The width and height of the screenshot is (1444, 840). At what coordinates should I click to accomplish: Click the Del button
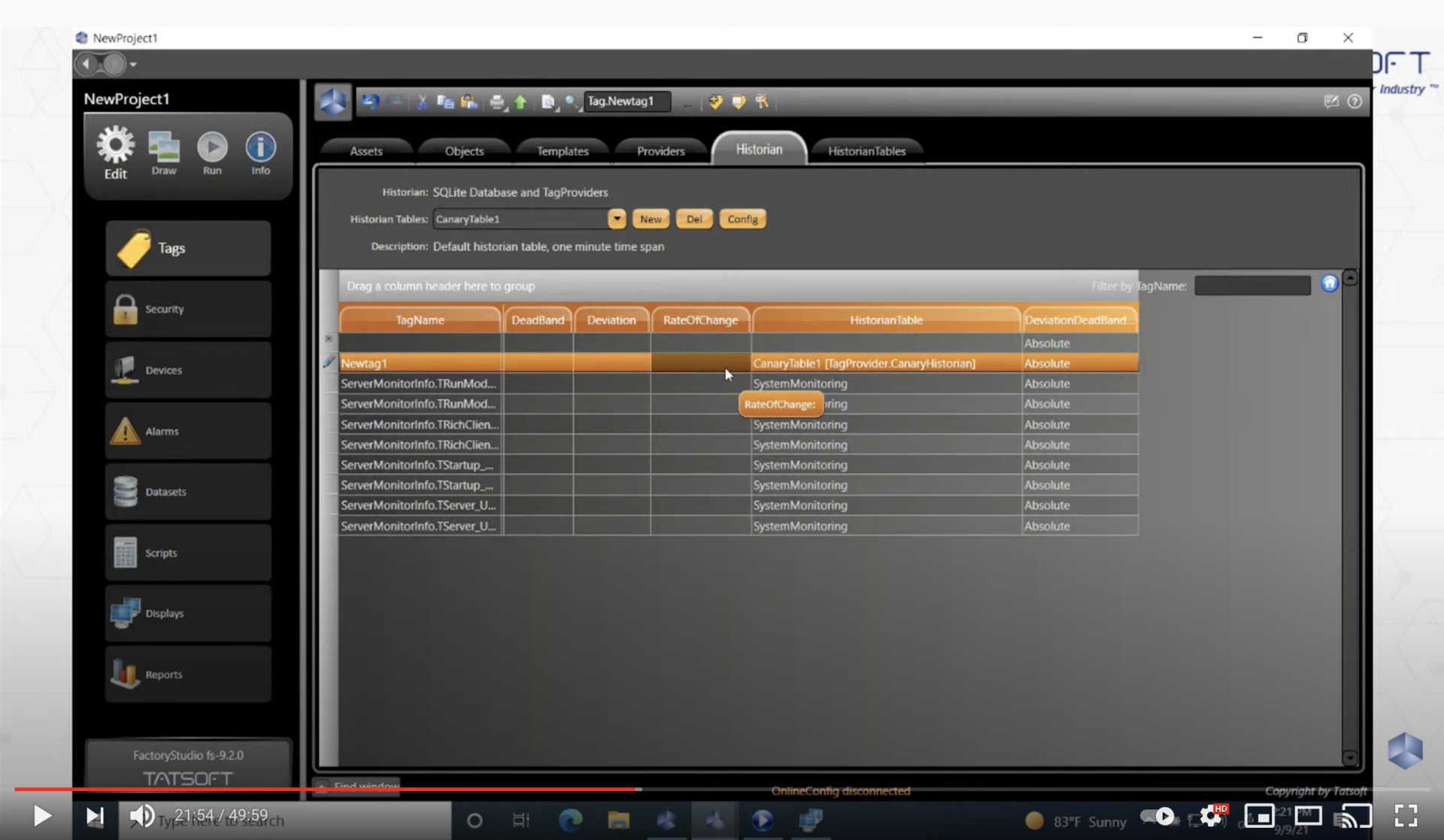(x=694, y=219)
